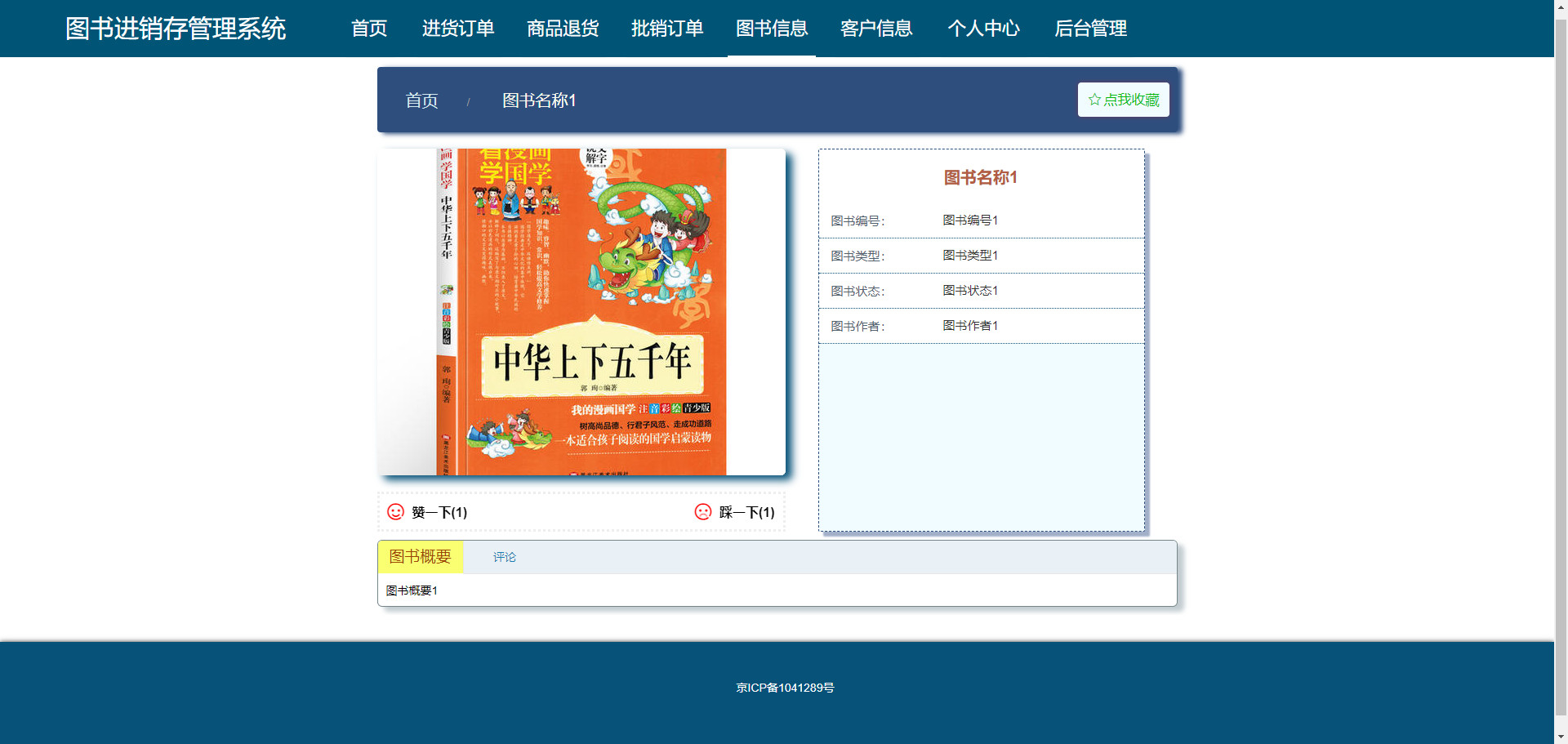Select 批销订单 in the navigation bar
This screenshot has width=1568, height=744.
(x=667, y=29)
